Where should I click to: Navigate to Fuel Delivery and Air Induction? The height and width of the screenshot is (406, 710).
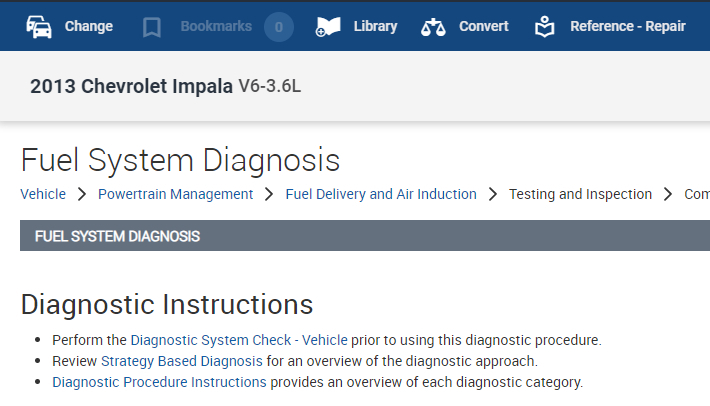click(x=381, y=194)
